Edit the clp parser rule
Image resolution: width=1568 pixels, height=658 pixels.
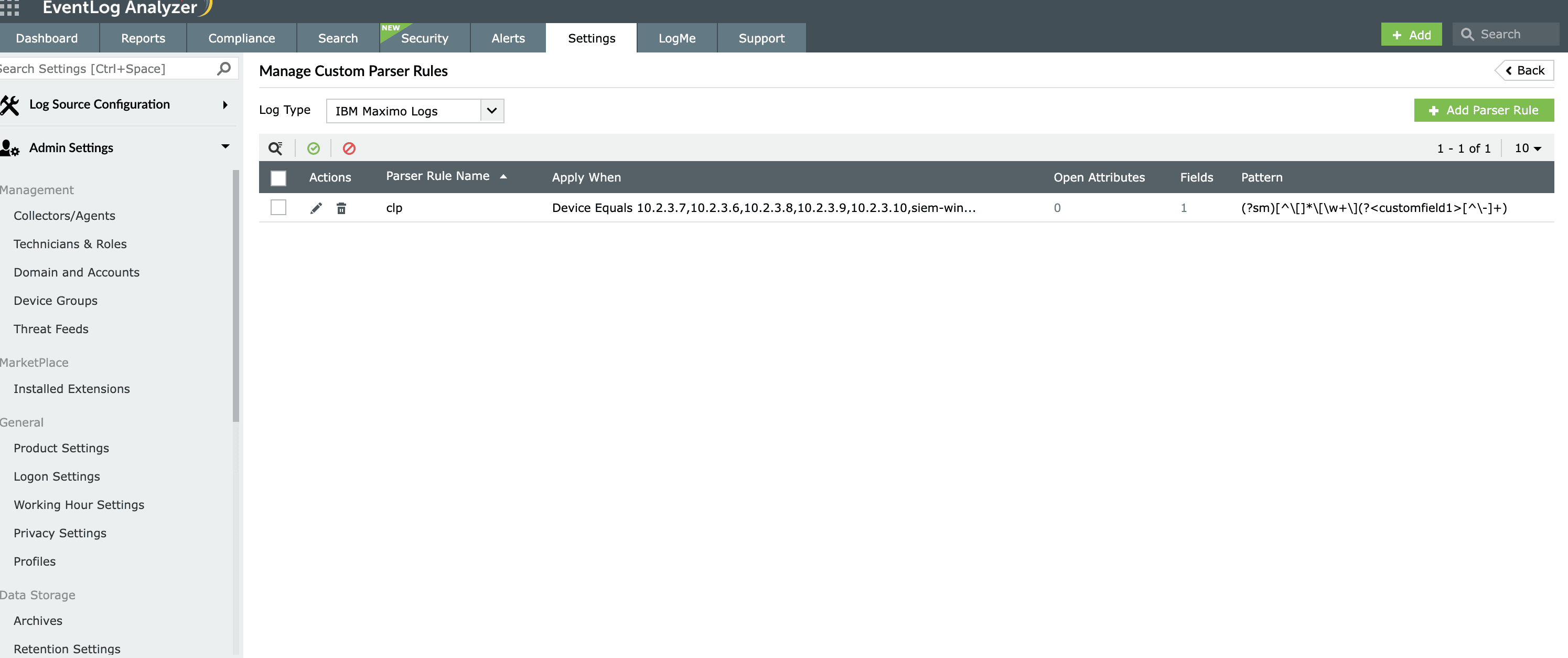click(316, 208)
